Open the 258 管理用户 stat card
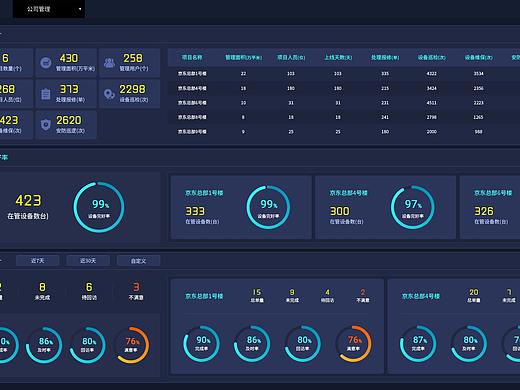This screenshot has height=390, width=520. 130,63
